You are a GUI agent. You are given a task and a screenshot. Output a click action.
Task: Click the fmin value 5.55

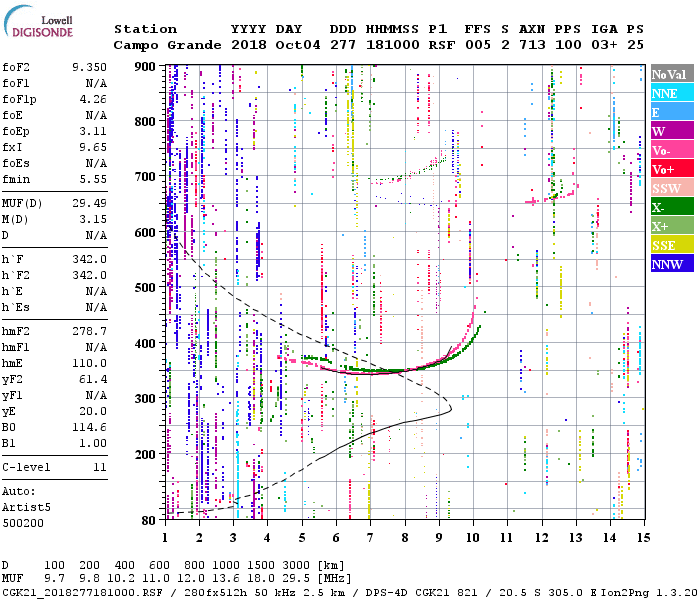tap(93, 179)
